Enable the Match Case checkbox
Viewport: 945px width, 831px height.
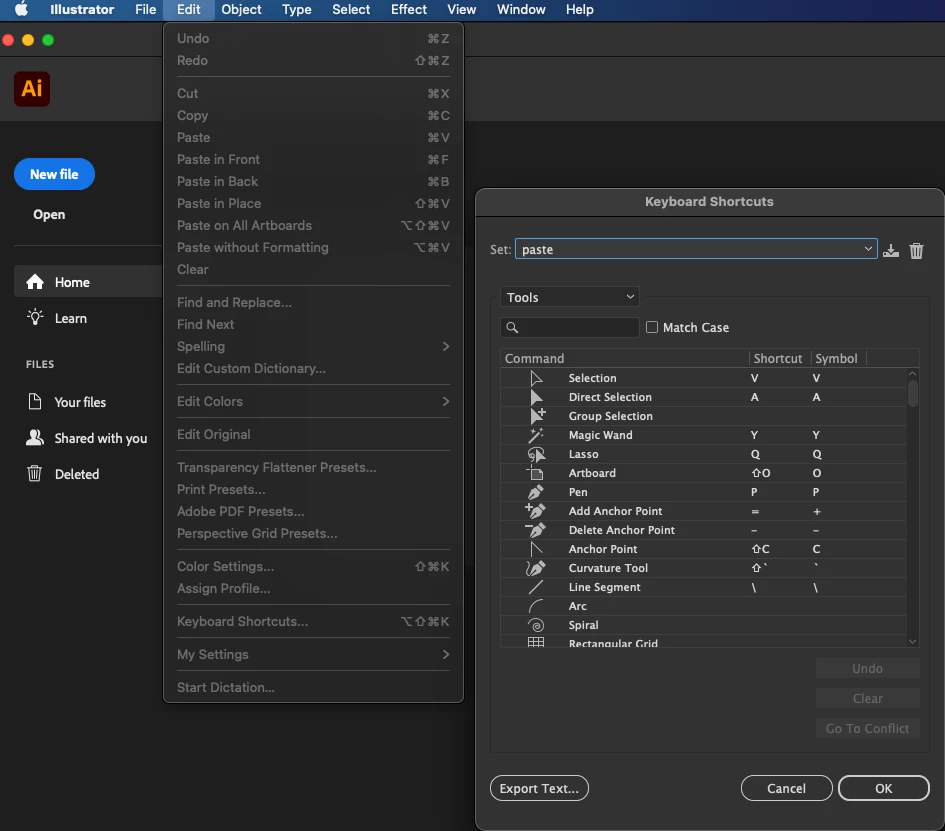click(651, 327)
